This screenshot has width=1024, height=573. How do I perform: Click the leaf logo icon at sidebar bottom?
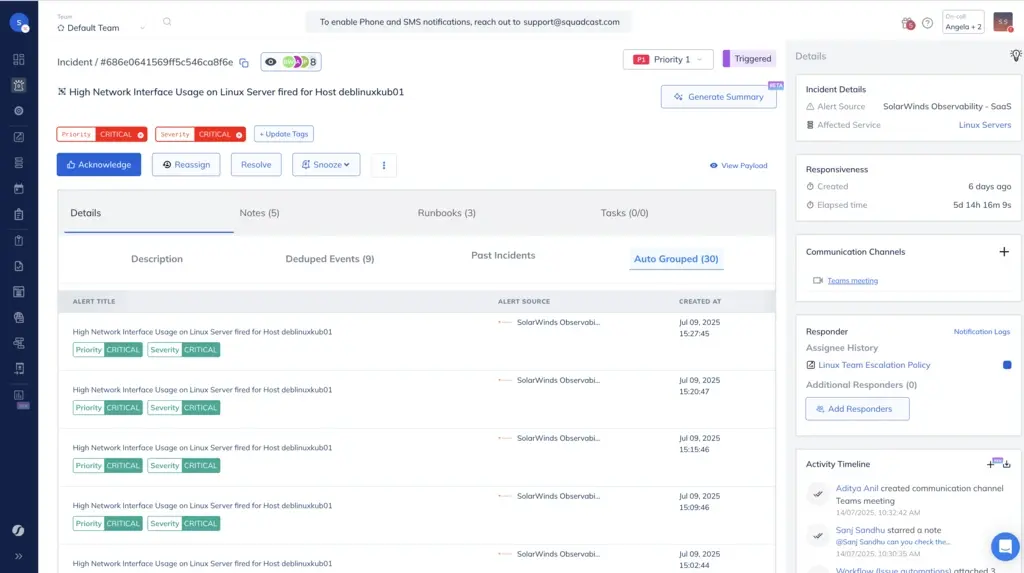18,531
